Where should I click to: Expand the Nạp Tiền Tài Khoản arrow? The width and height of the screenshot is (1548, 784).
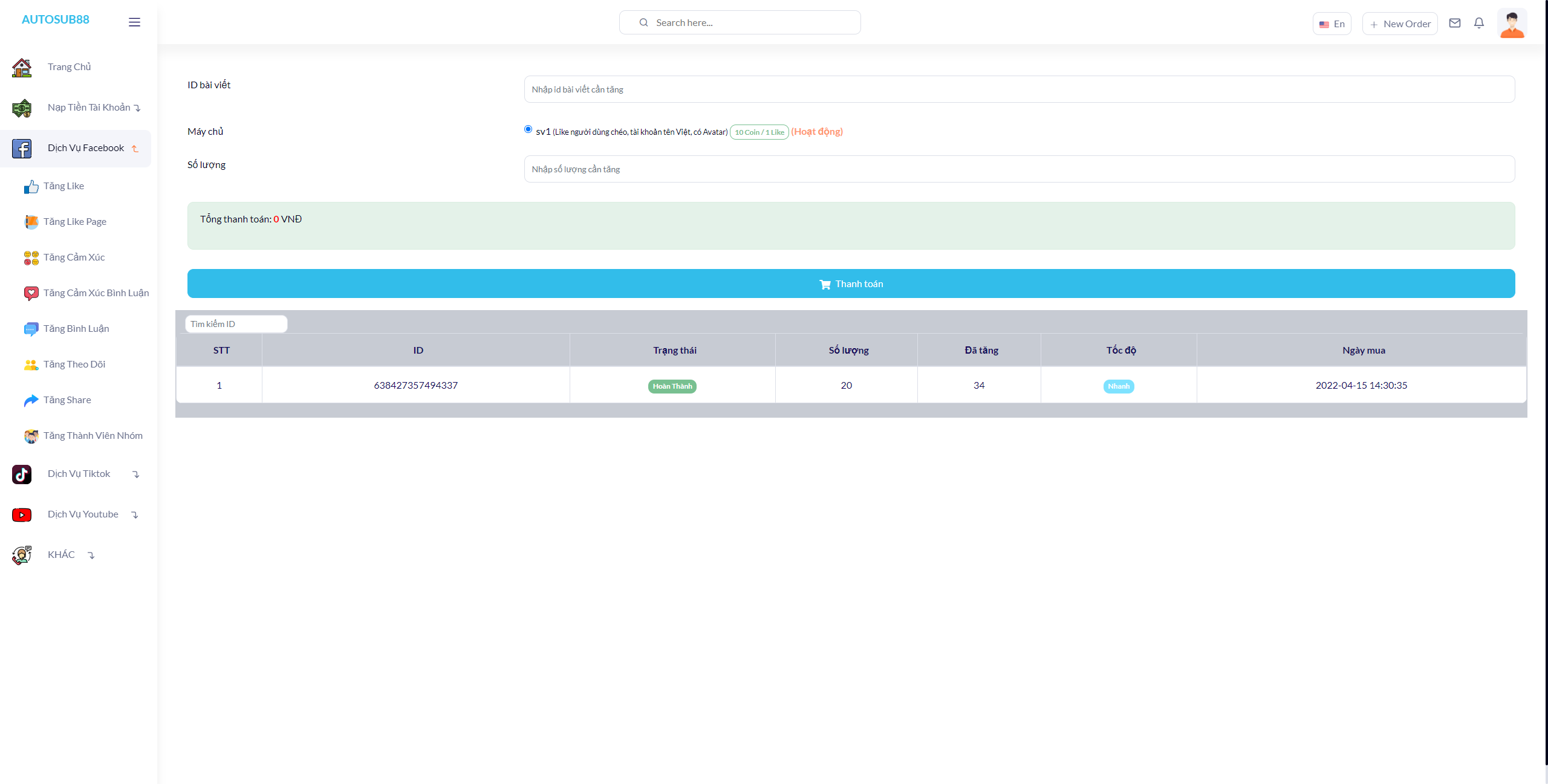coord(138,108)
